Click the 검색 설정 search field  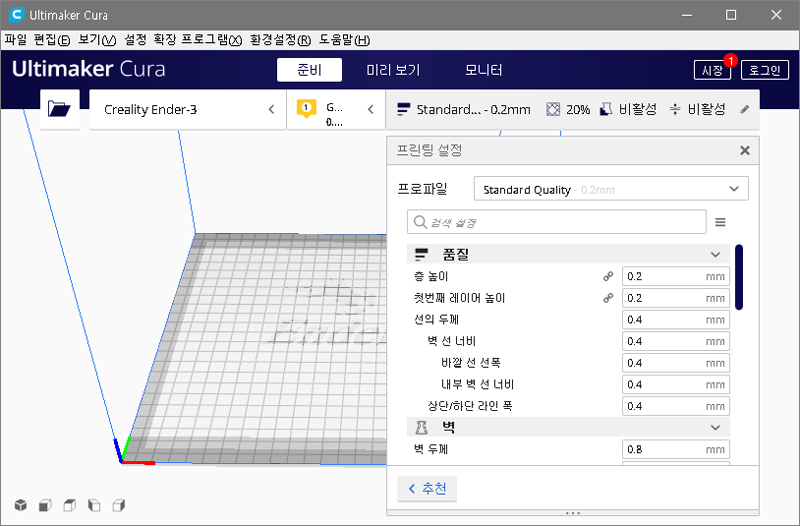tap(557, 222)
